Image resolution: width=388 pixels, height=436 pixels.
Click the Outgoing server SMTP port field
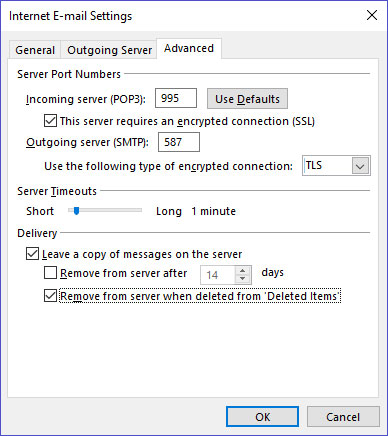click(179, 142)
